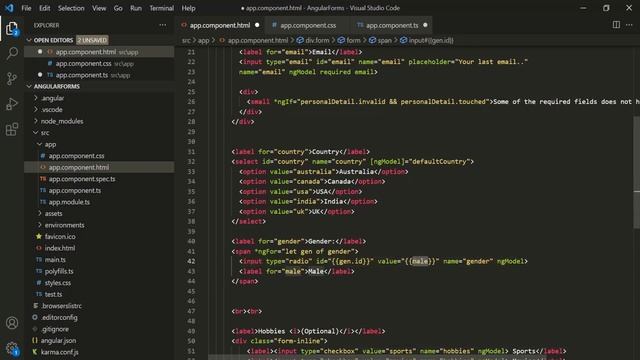This screenshot has height=360, width=640.
Task: Open the Edit menu
Action: (44, 8)
